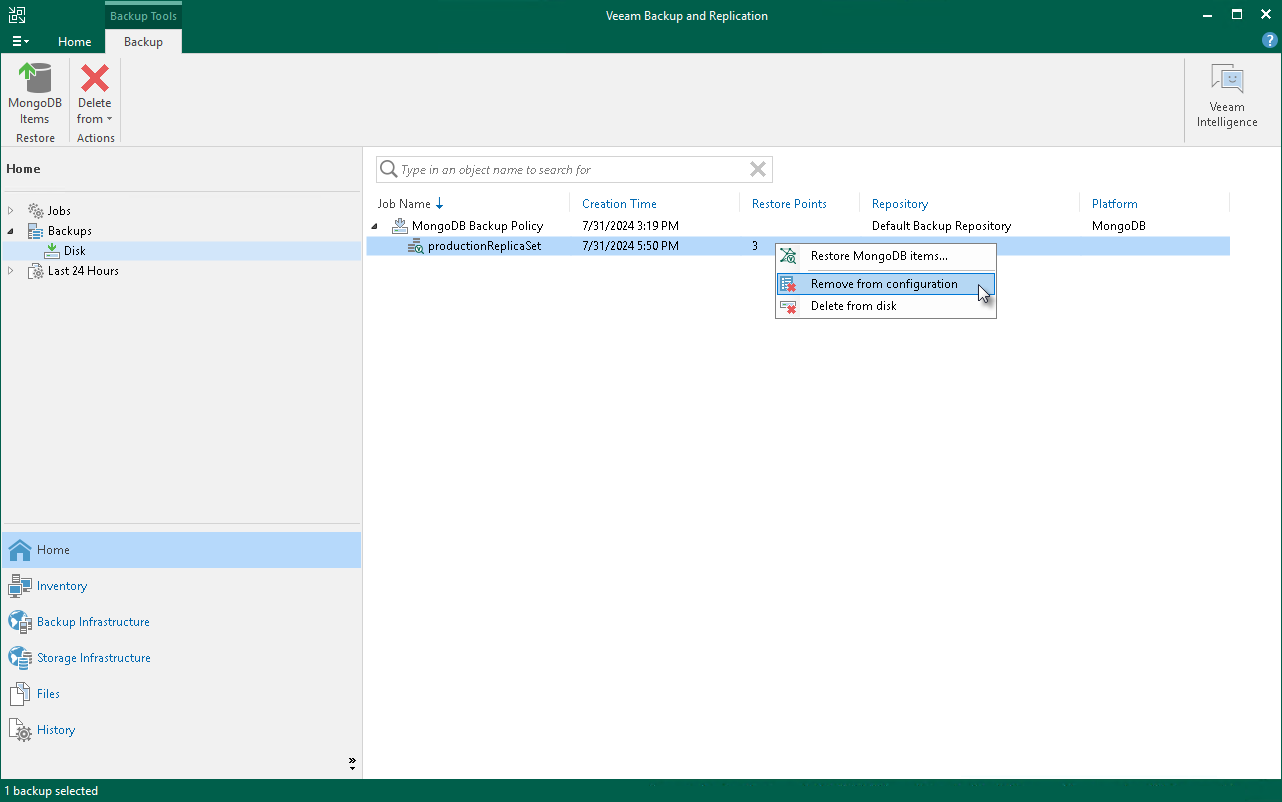Screen dimensions: 1282x802
Task: Expand the Last 24 Hours node
Action: pyautogui.click(x=11, y=271)
